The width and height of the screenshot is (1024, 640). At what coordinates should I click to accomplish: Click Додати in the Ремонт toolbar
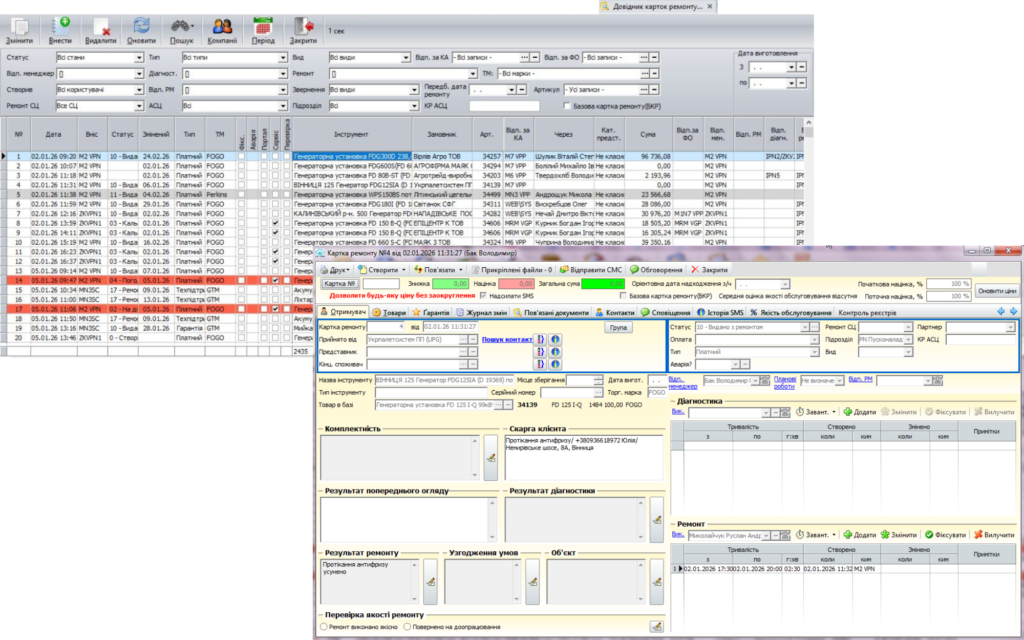[859, 534]
